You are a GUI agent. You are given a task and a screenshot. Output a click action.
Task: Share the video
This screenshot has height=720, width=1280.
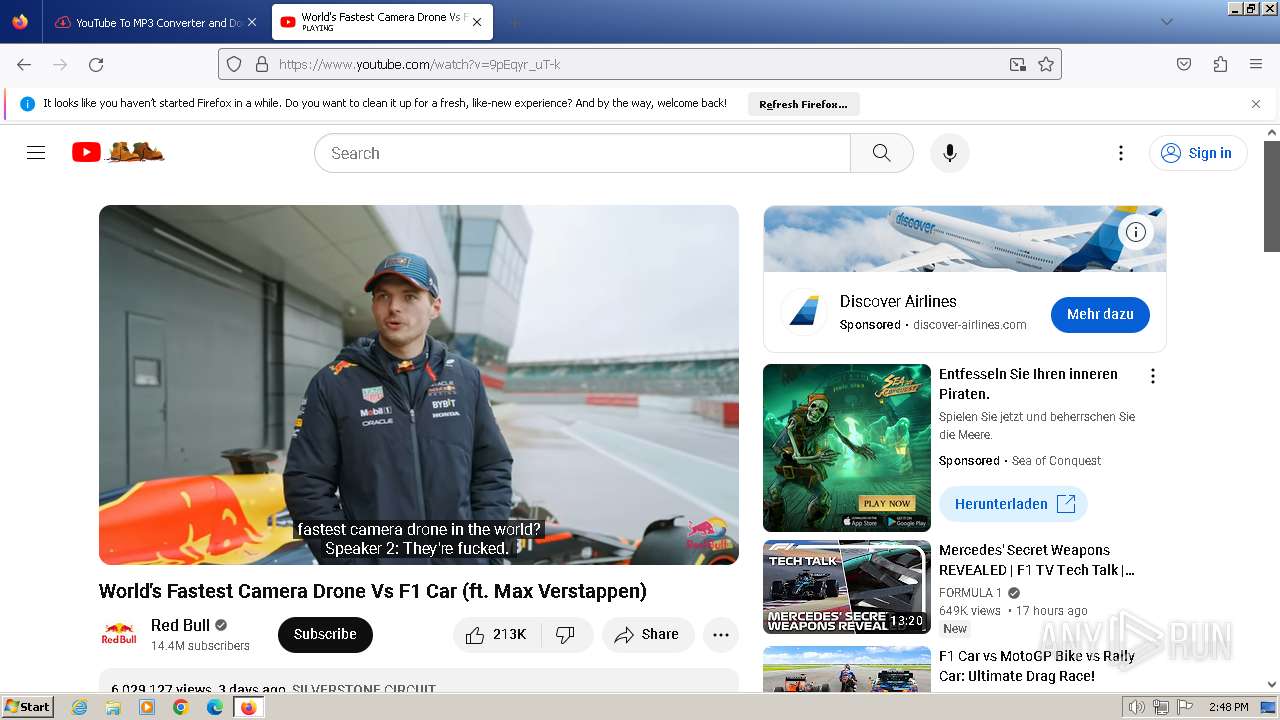click(x=647, y=635)
